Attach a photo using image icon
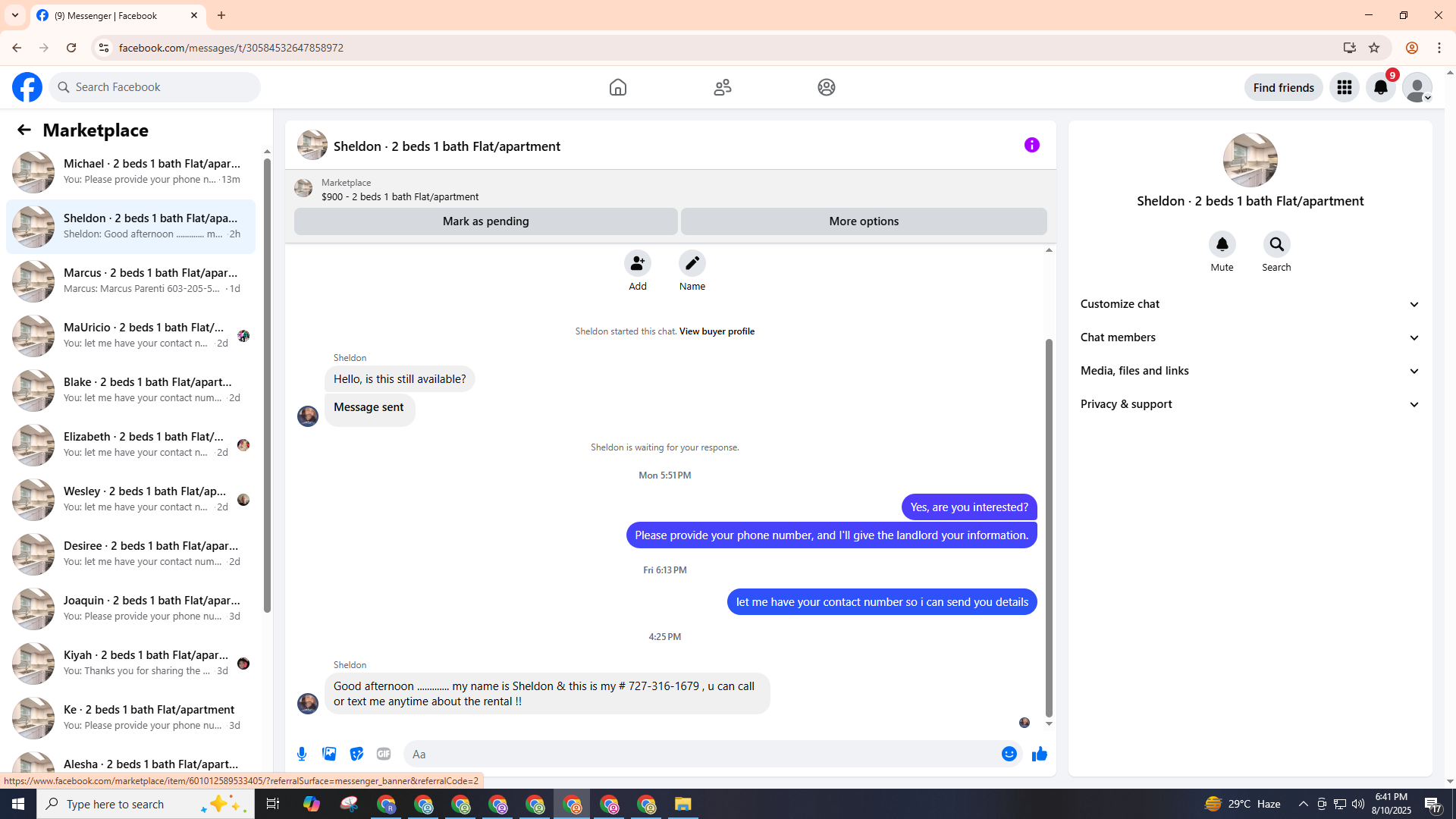This screenshot has height=819, width=1456. coord(329,754)
